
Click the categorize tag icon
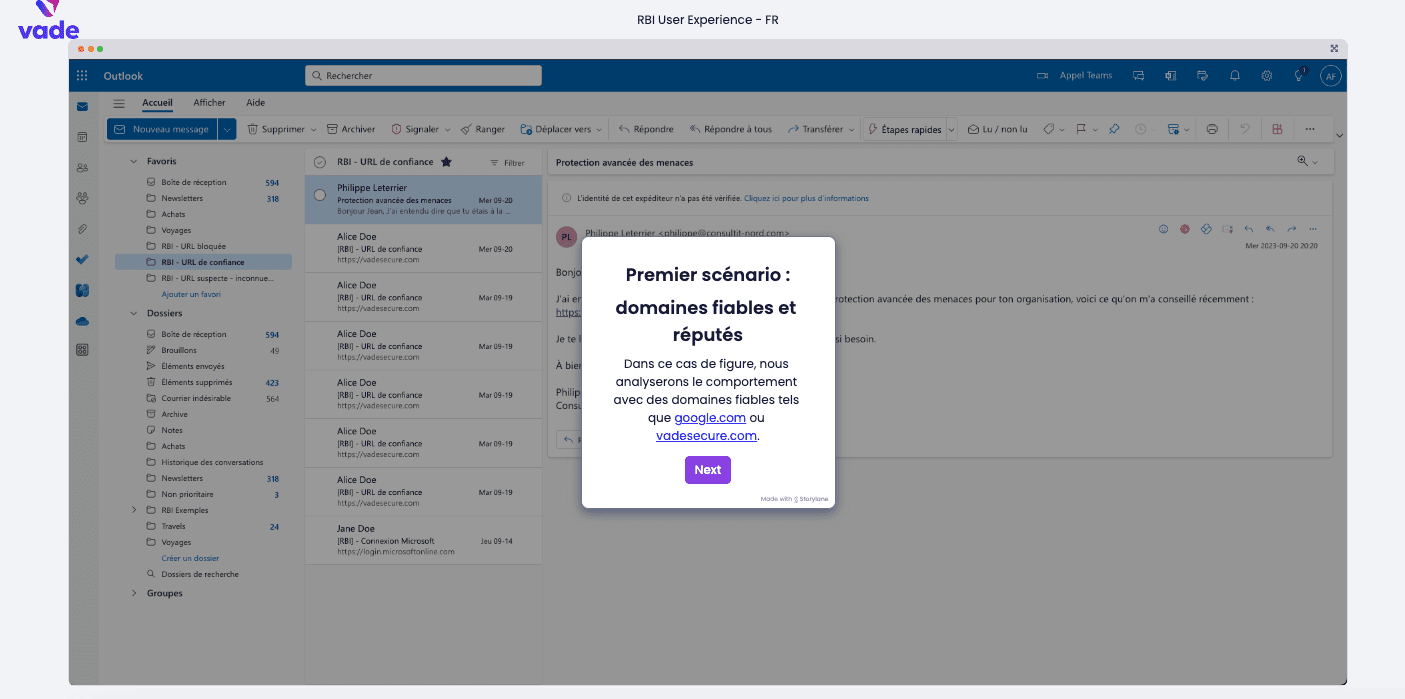tap(1048, 129)
